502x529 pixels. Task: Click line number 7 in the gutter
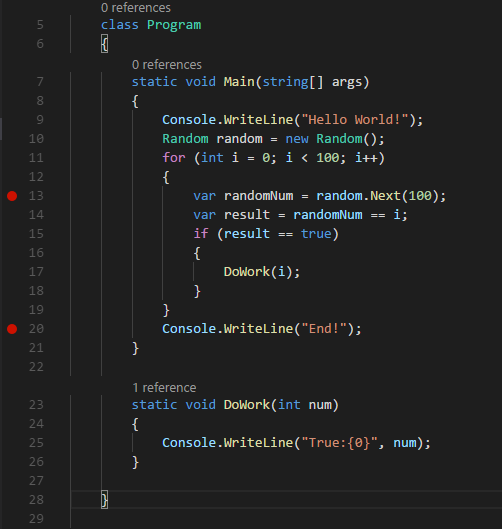(40, 82)
